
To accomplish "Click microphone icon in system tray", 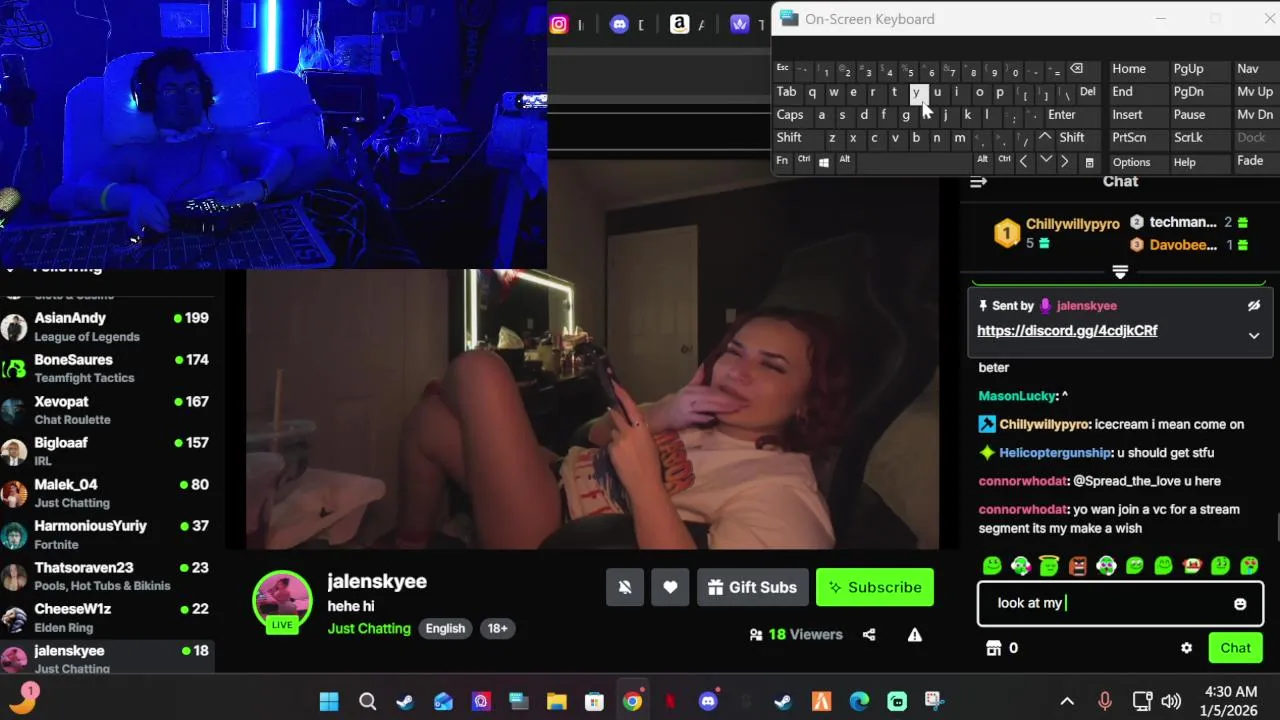I will click(1105, 702).
